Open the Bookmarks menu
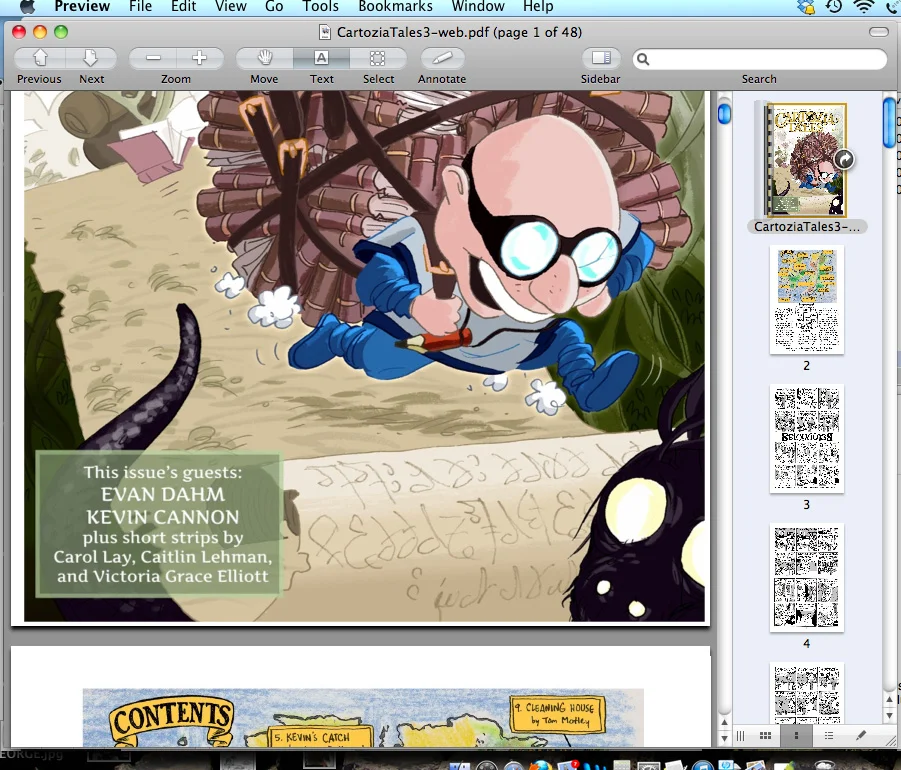901x770 pixels. (395, 6)
